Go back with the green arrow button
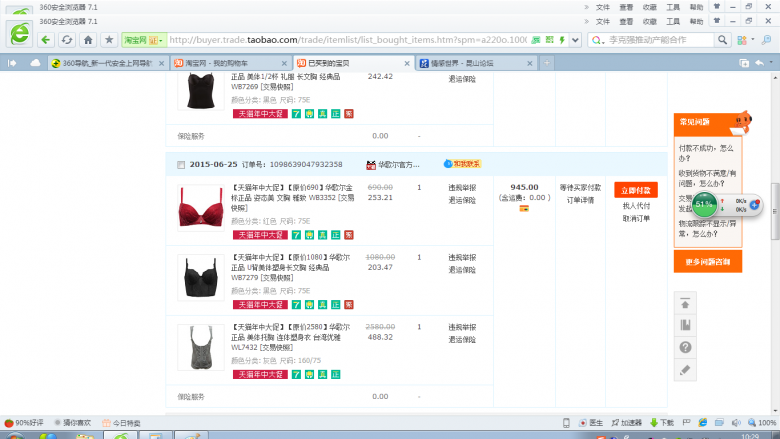Viewport: 780px width, 439px height. point(46,40)
